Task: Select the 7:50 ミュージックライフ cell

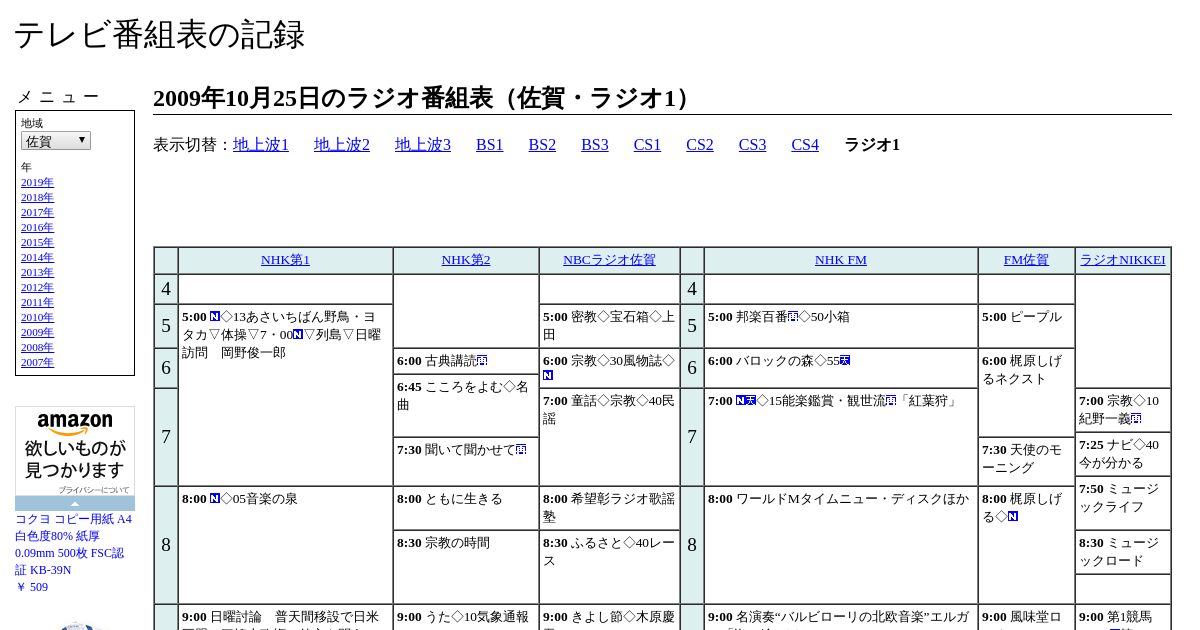Action: (1123, 503)
